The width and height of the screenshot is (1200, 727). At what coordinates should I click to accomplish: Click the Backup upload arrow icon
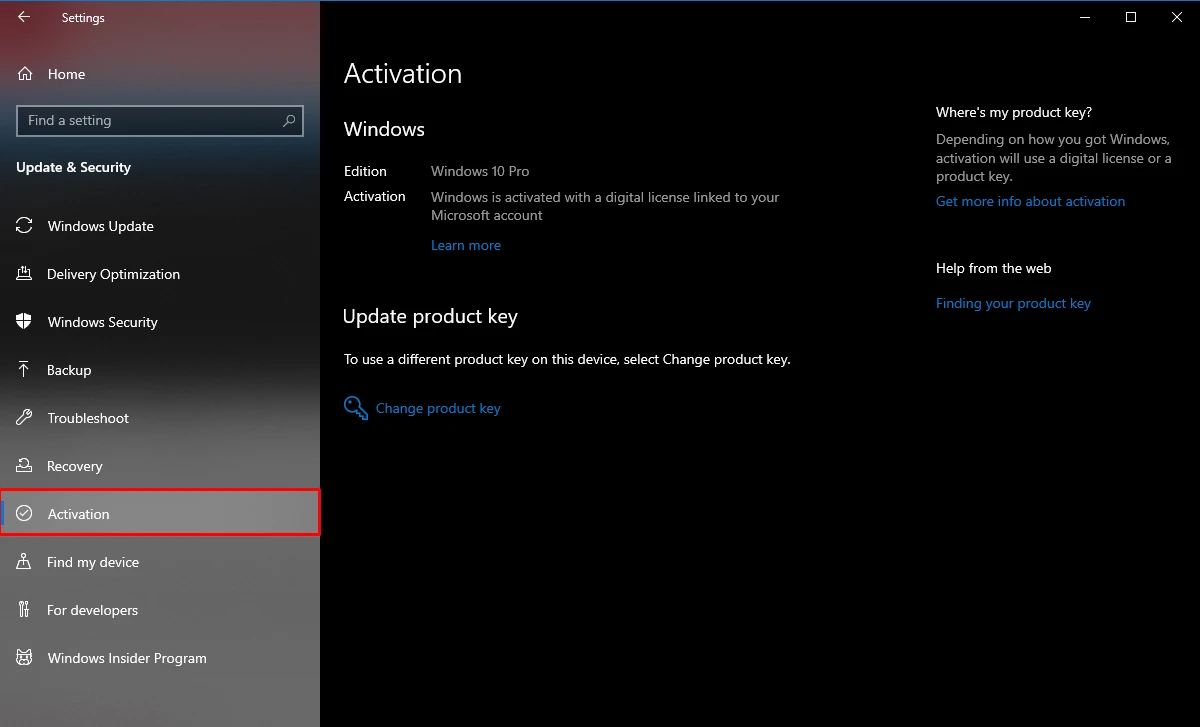[x=25, y=370]
